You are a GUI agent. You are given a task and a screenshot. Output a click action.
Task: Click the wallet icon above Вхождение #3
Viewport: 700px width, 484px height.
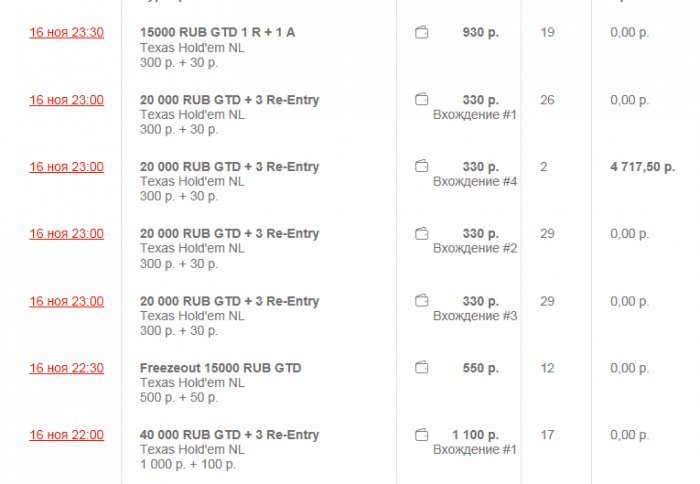click(x=422, y=301)
